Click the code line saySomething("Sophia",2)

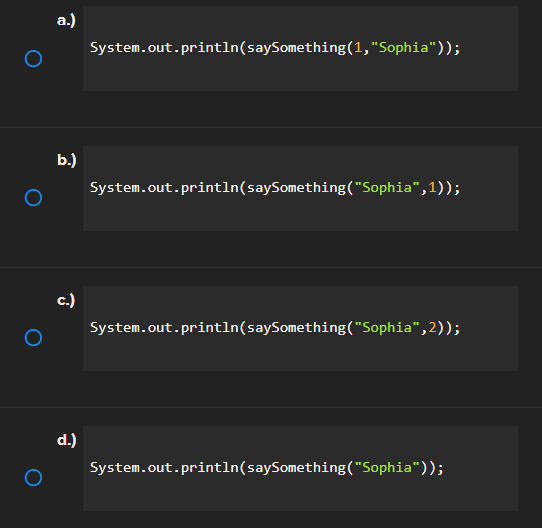(275, 328)
